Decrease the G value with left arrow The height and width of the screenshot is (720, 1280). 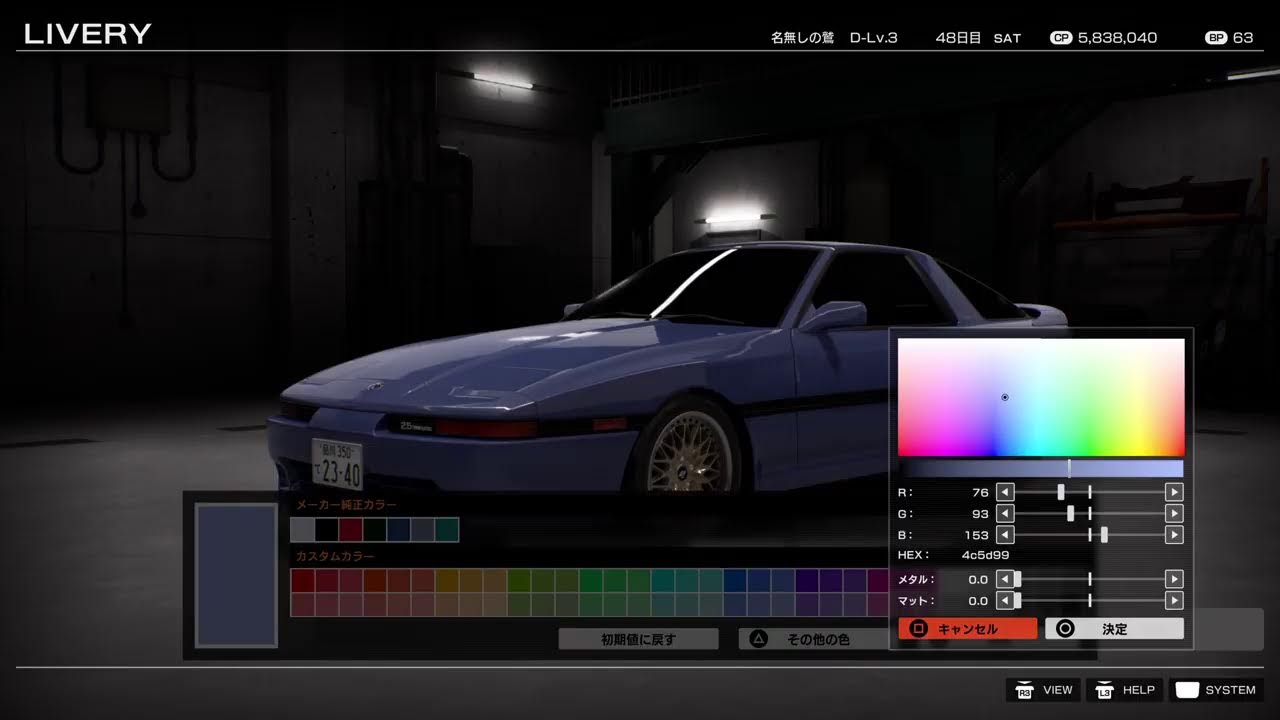[1005, 513]
